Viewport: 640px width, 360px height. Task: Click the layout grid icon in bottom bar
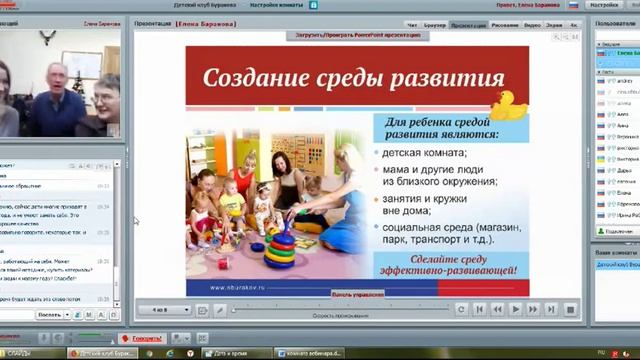click(202, 338)
